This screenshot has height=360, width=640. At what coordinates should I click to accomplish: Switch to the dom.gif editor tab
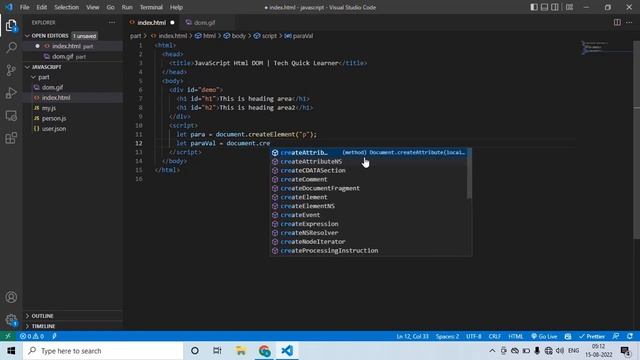click(x=204, y=22)
